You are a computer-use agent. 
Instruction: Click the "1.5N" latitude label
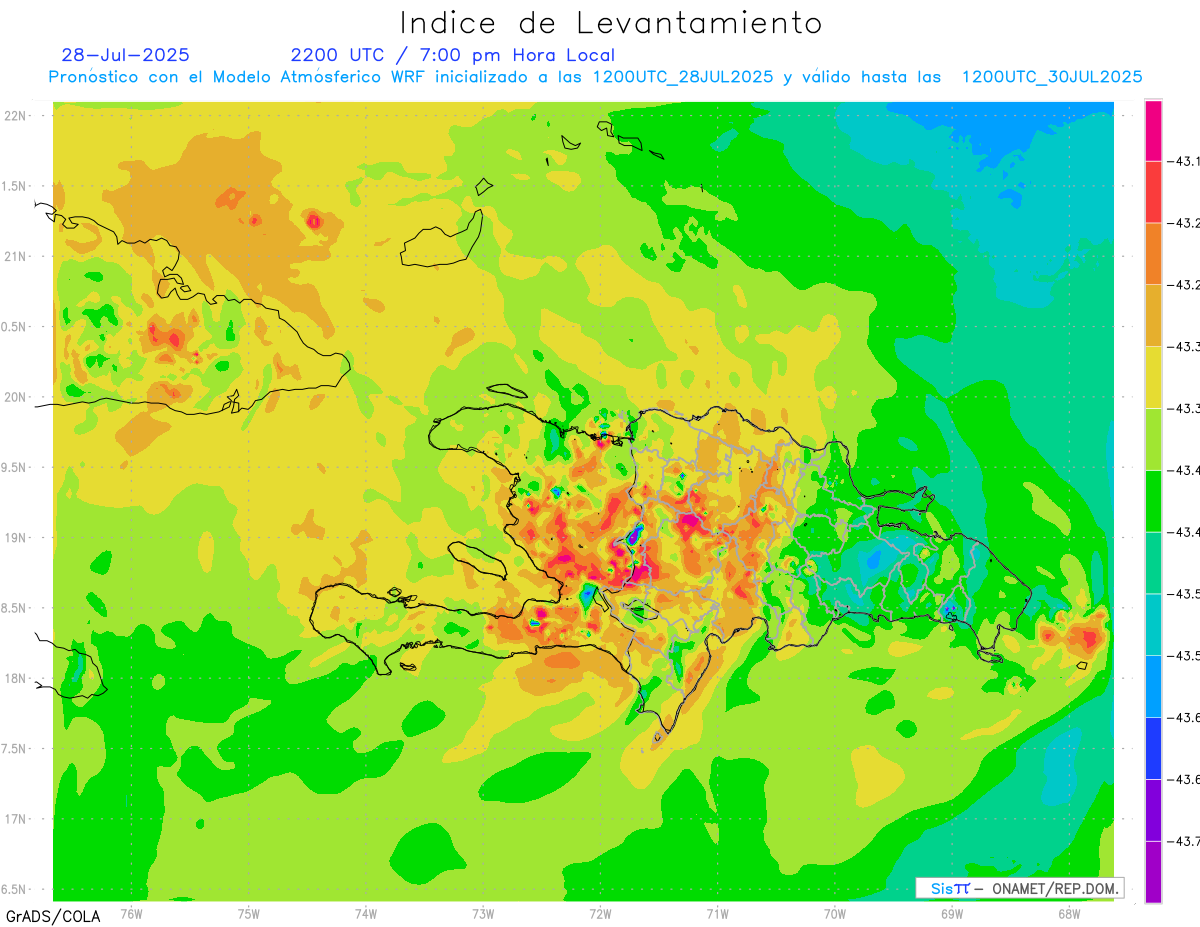[x=15, y=187]
